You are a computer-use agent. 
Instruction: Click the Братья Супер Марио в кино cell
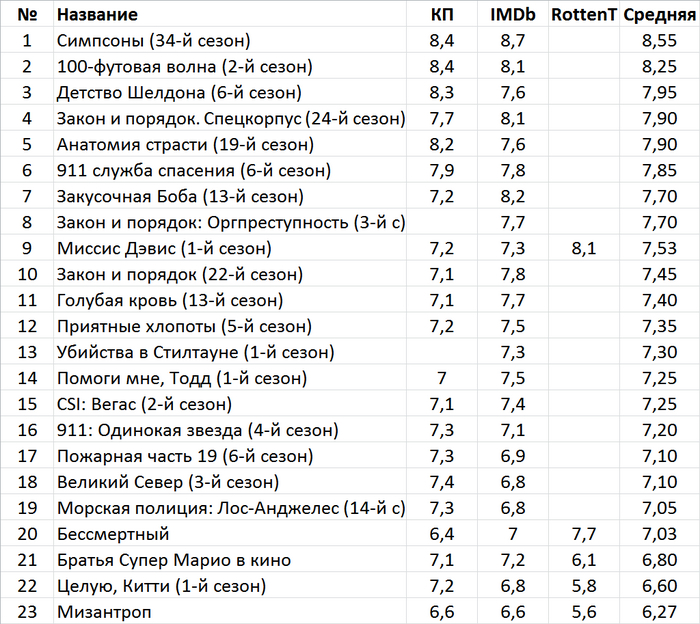pos(174,560)
